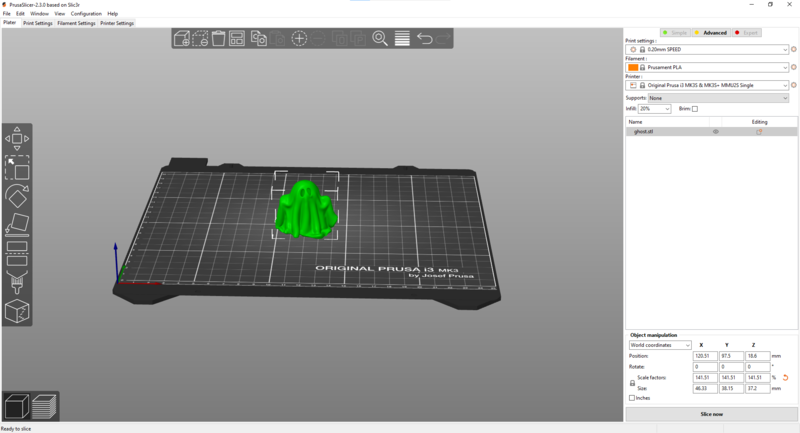Open the Edit menu
800x433 pixels.
coord(20,14)
